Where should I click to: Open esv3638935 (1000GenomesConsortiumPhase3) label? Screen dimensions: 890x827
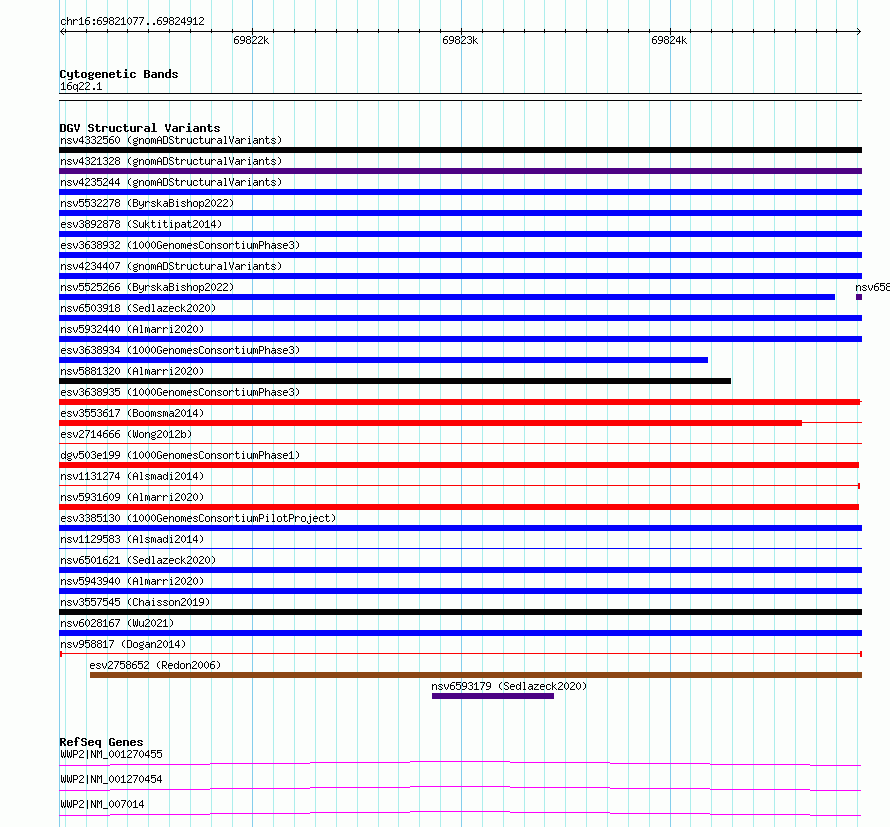tap(180, 392)
